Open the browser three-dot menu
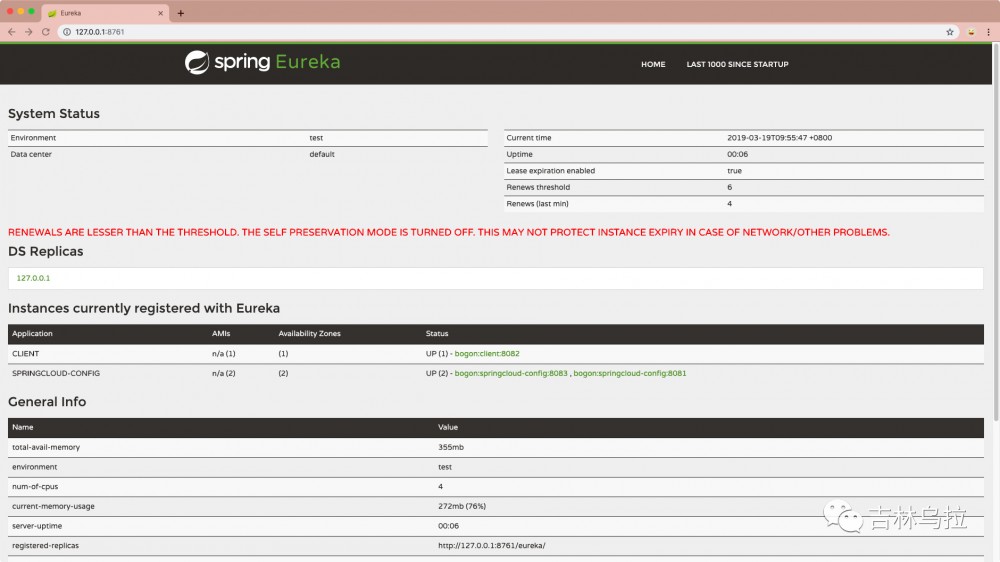The image size is (1000, 562). [x=989, y=32]
